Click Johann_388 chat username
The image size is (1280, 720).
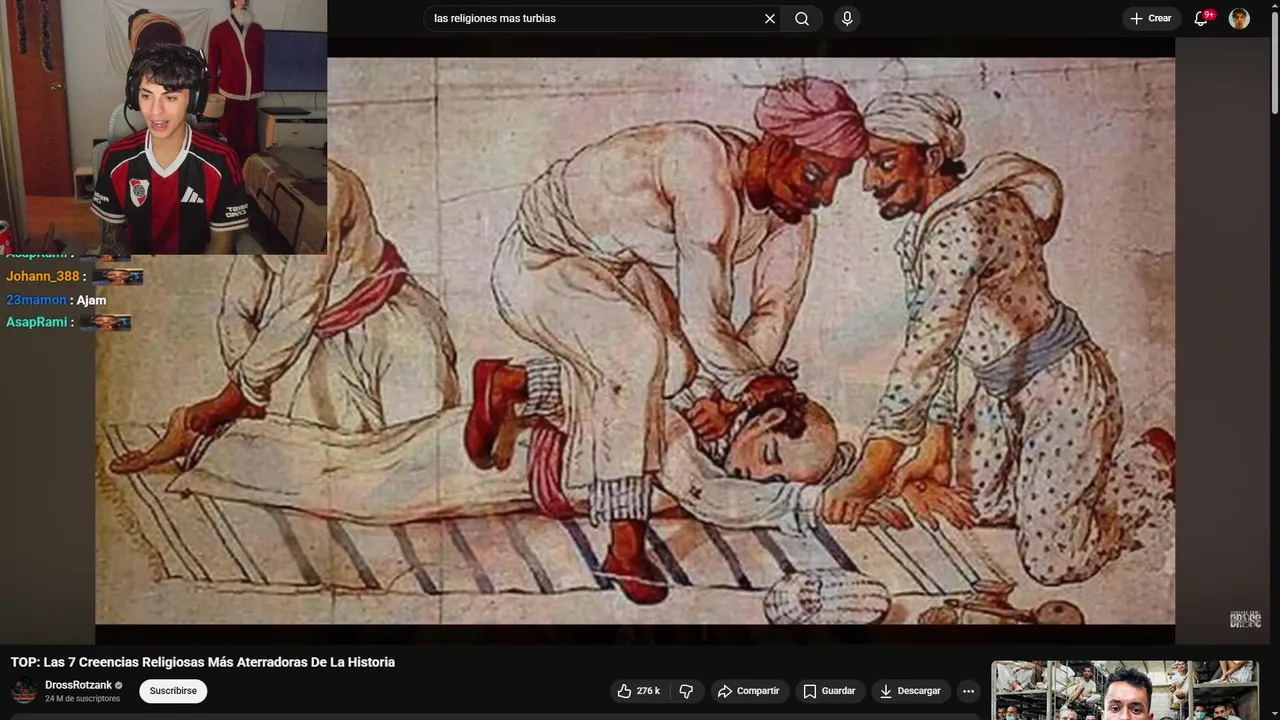(x=42, y=277)
